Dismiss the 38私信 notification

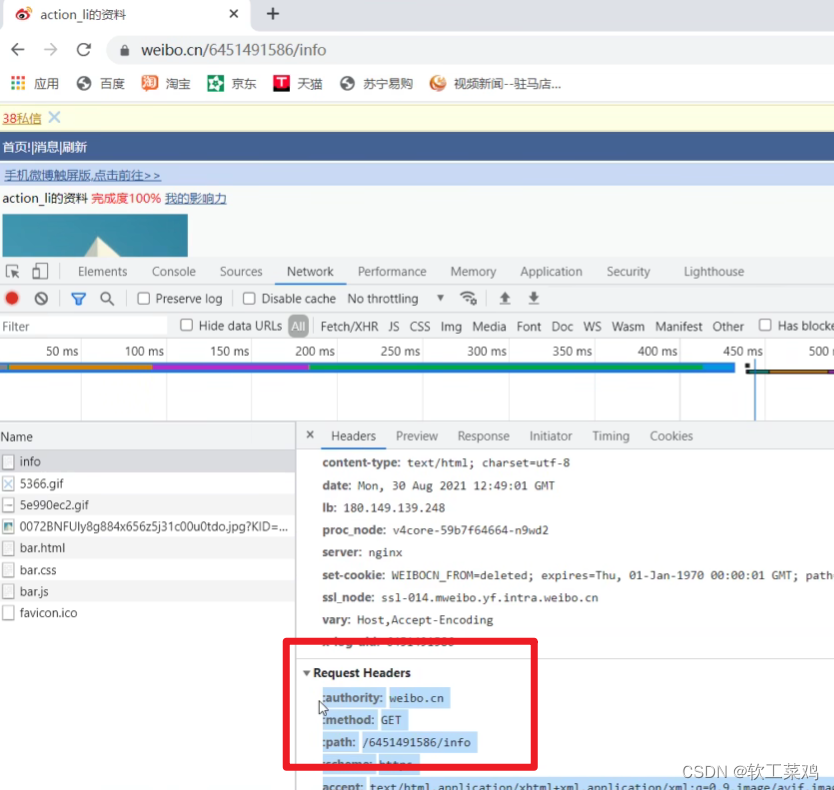[54, 117]
